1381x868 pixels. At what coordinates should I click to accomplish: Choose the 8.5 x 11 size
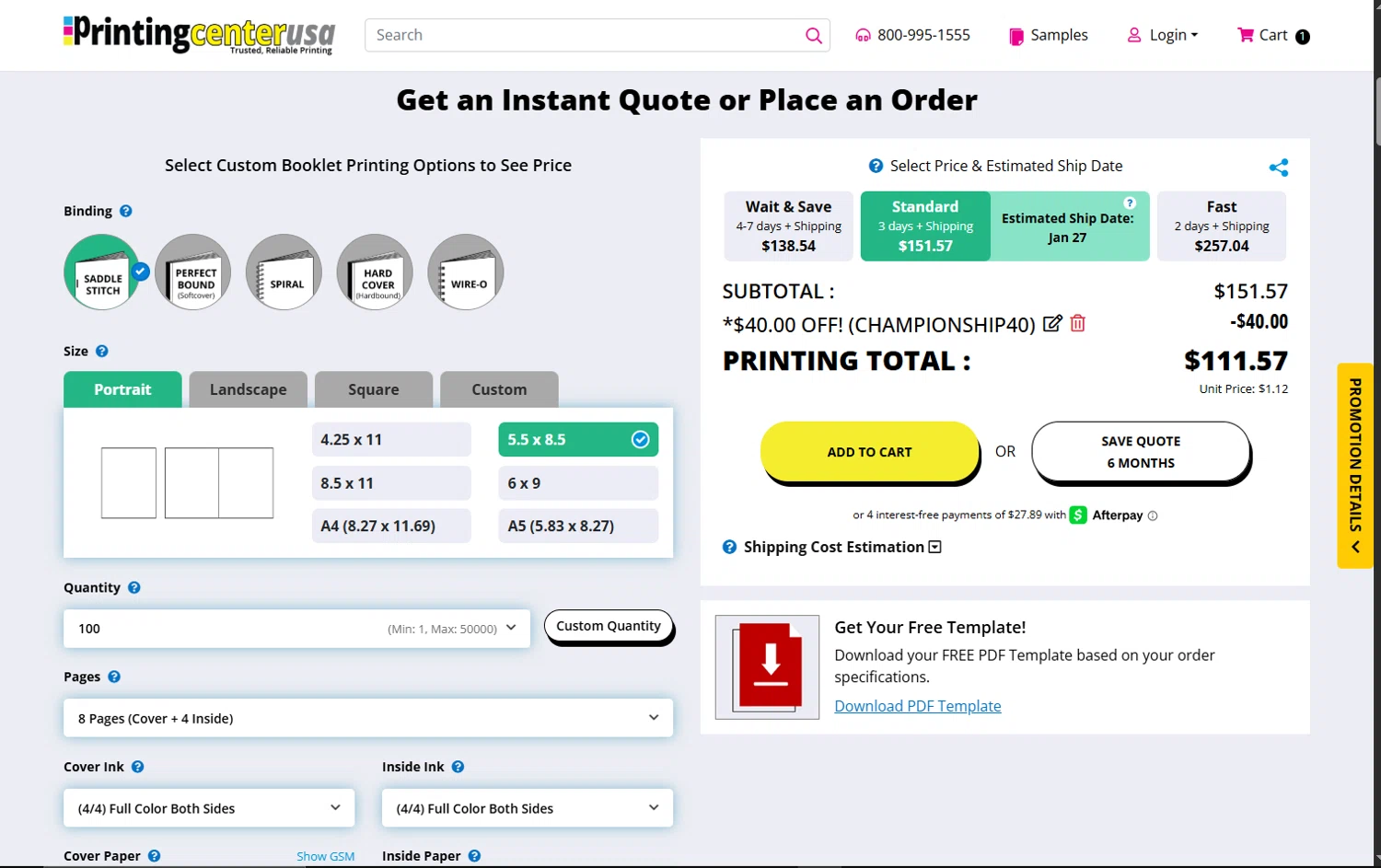pyautogui.click(x=391, y=482)
